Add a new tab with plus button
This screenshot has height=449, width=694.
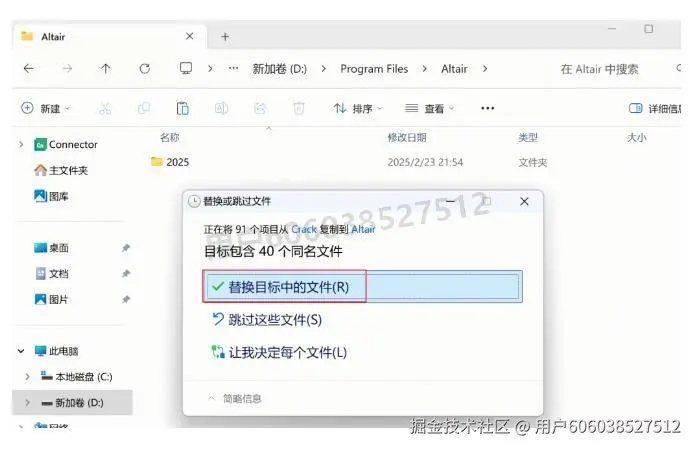[225, 37]
